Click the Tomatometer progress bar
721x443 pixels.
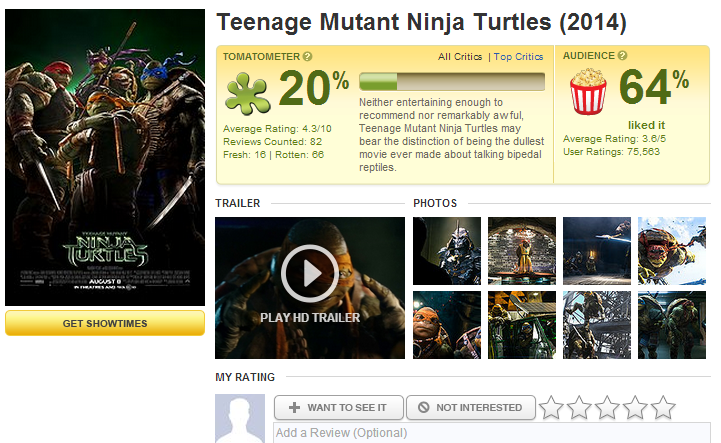(451, 82)
